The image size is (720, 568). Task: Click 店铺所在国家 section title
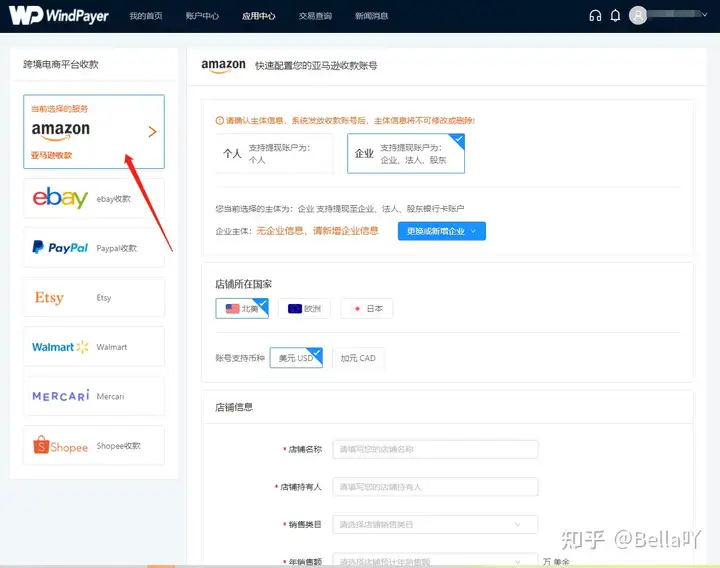pos(243,284)
